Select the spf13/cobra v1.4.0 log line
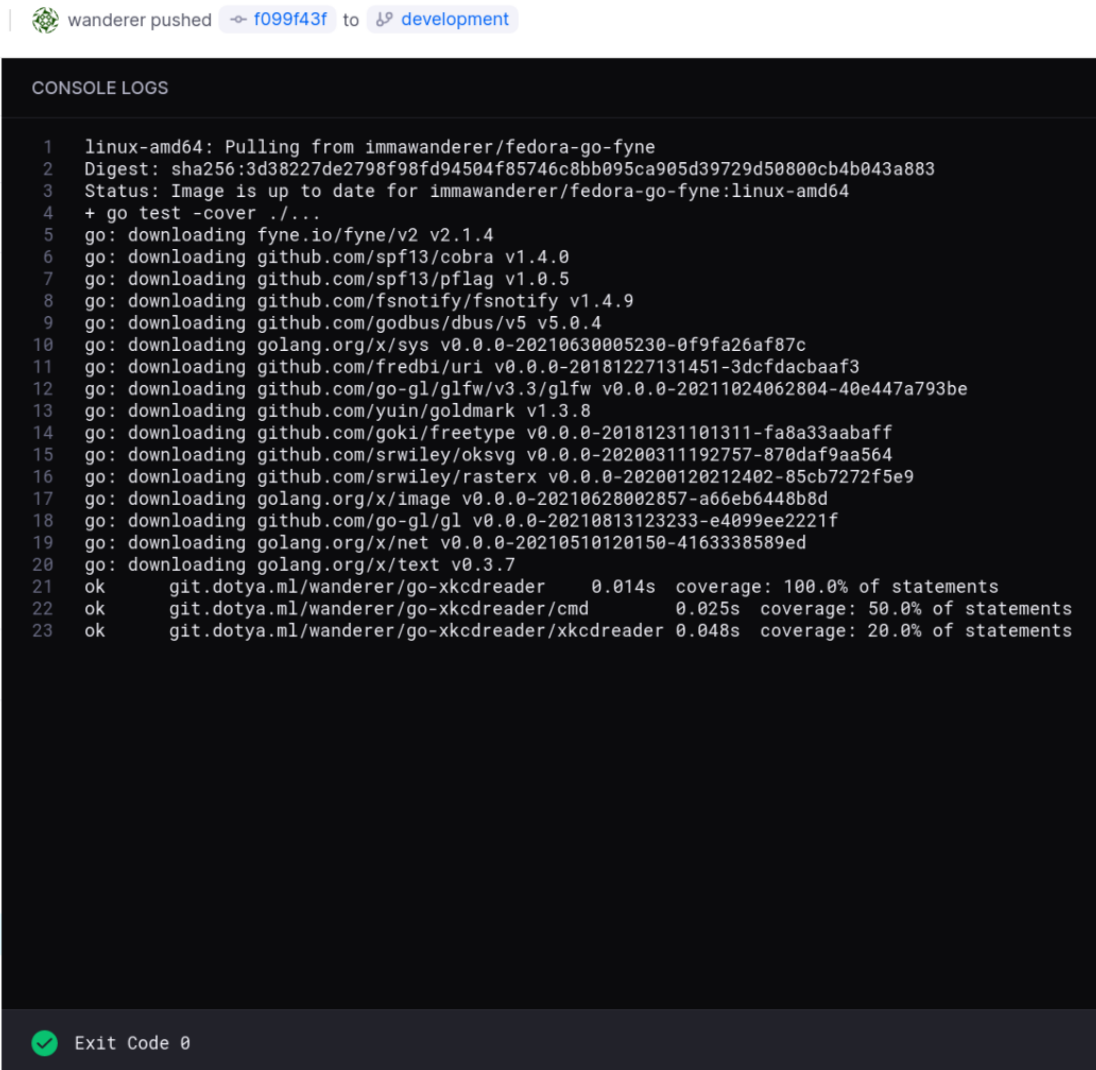The image size is (1096, 1070). [x=326, y=257]
